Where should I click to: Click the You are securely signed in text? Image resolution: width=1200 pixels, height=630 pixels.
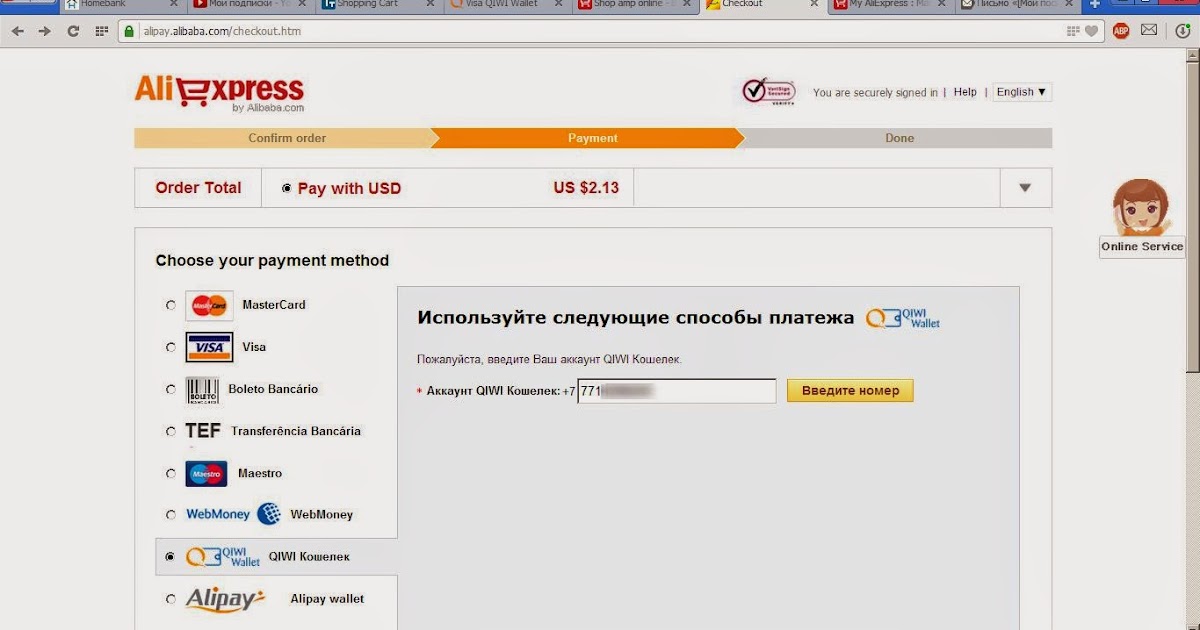point(875,93)
